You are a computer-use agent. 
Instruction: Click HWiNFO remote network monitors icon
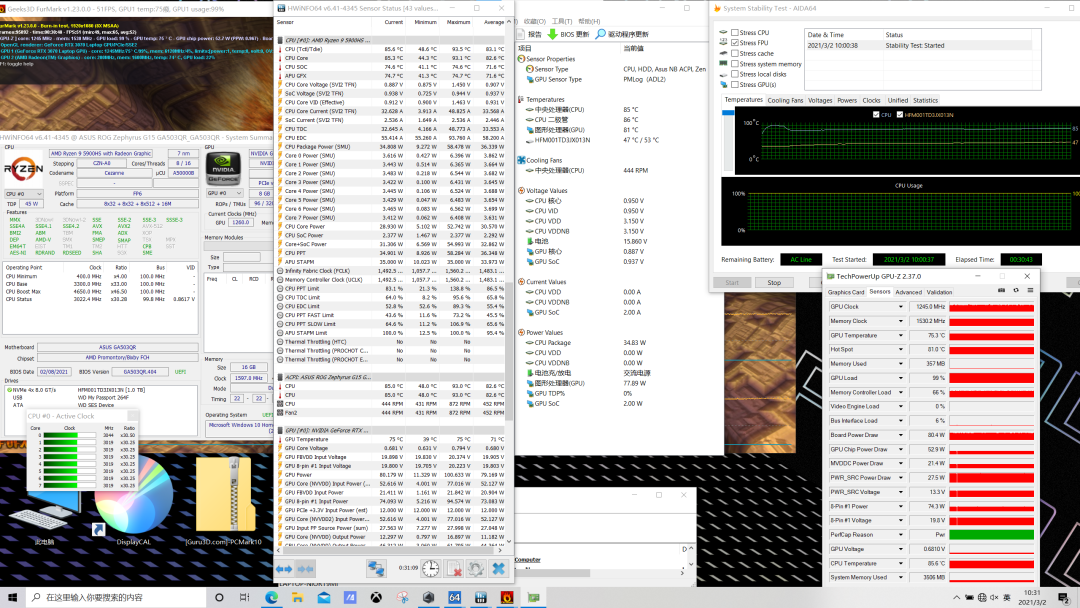[376, 568]
